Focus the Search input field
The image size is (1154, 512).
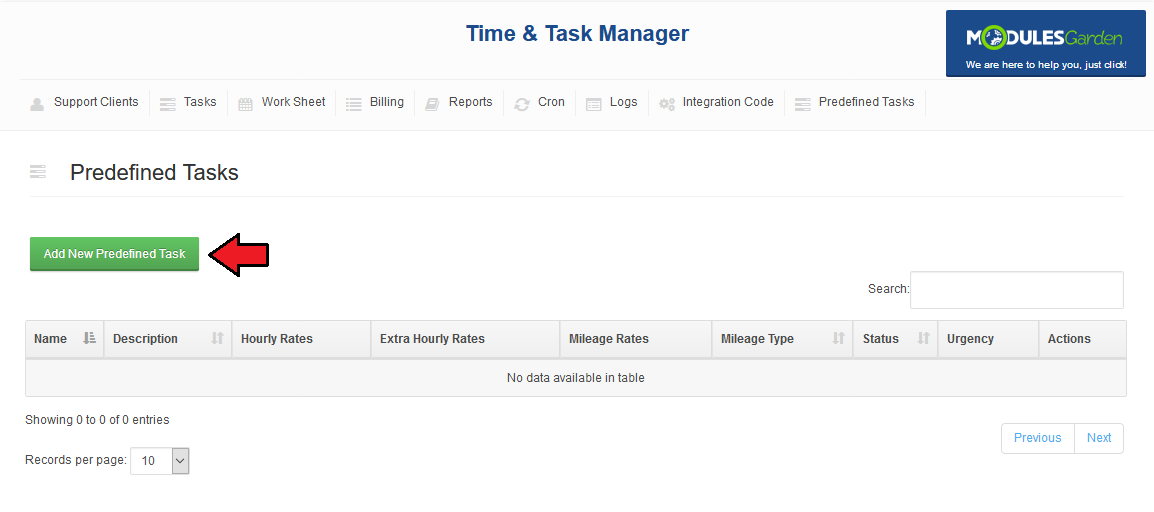coord(1016,289)
